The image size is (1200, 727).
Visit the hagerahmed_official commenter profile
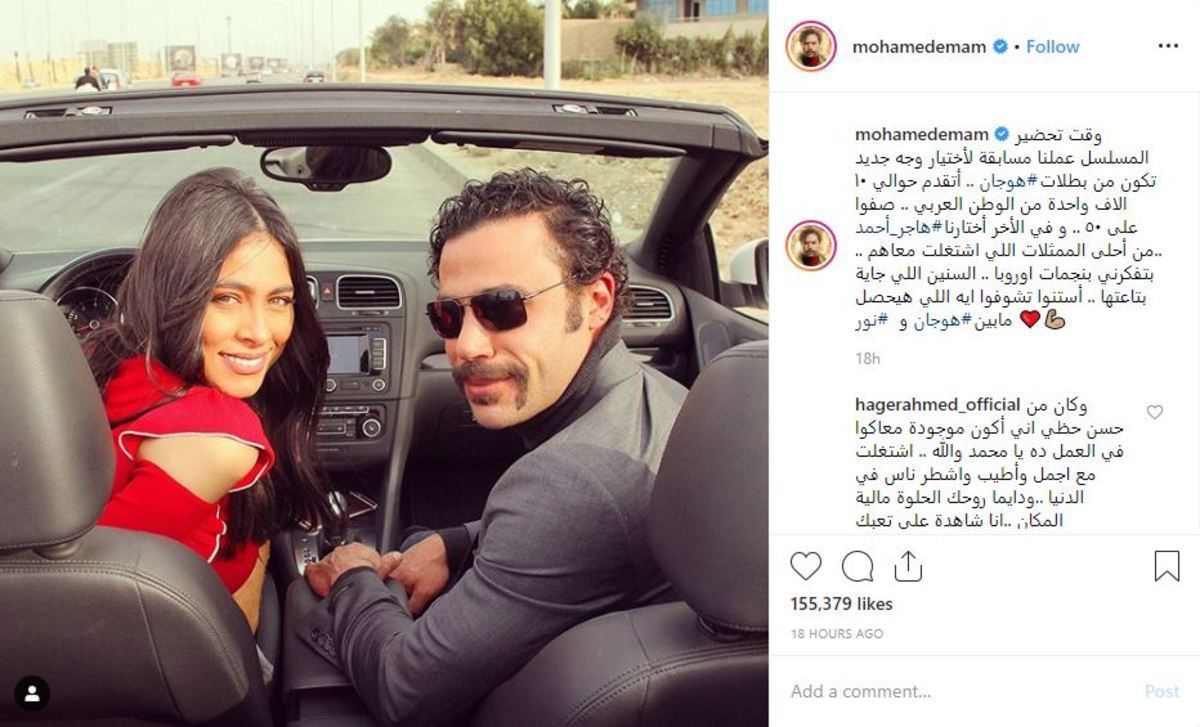939,405
